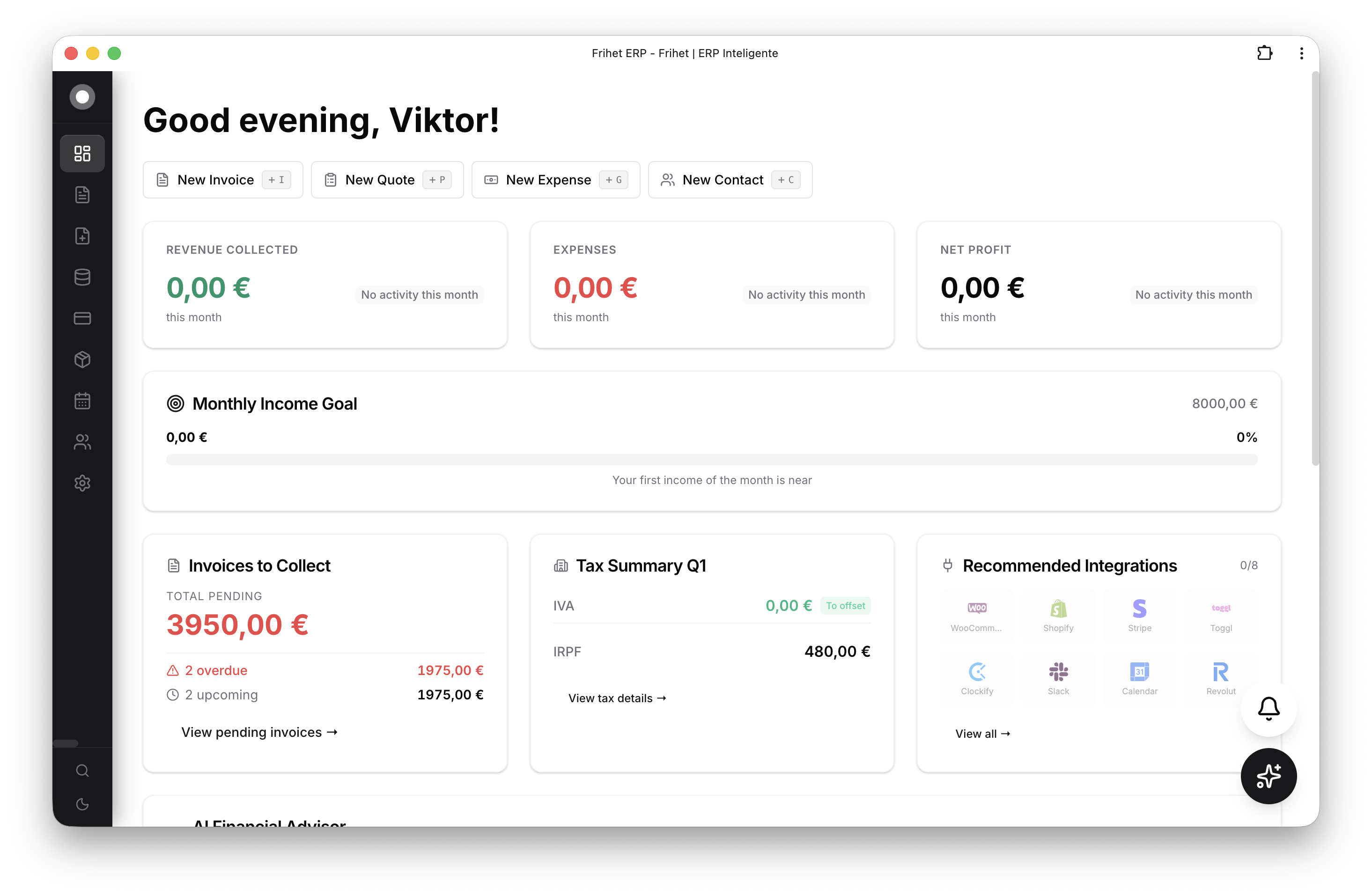Open the contacts people icon in sidebar
The image size is (1372, 896).
click(82, 442)
